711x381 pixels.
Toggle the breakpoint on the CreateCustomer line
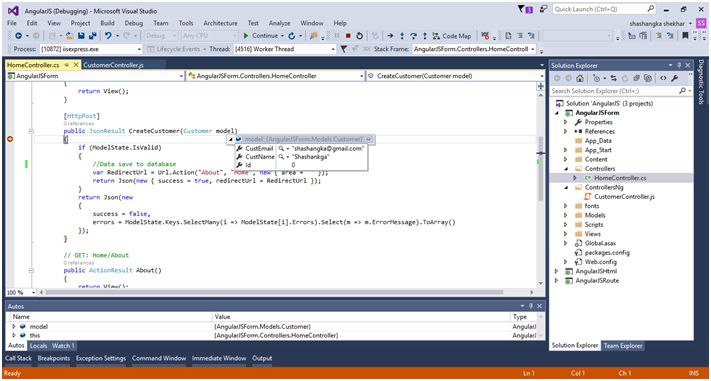click(x=10, y=139)
